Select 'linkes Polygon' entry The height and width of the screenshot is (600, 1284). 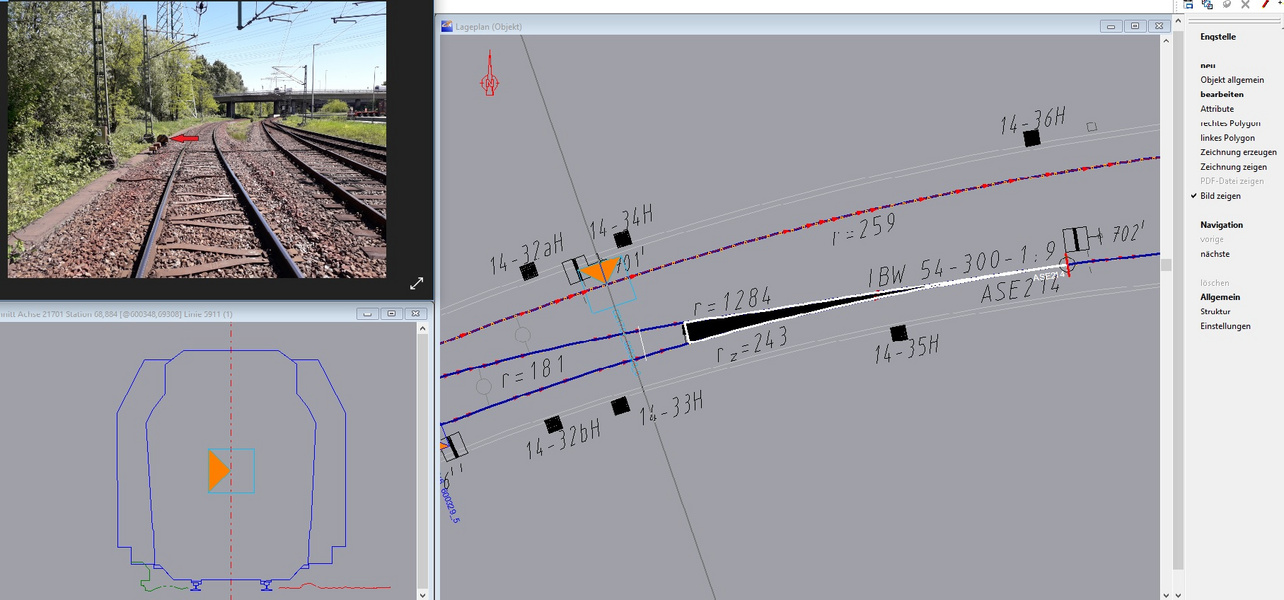point(1227,138)
